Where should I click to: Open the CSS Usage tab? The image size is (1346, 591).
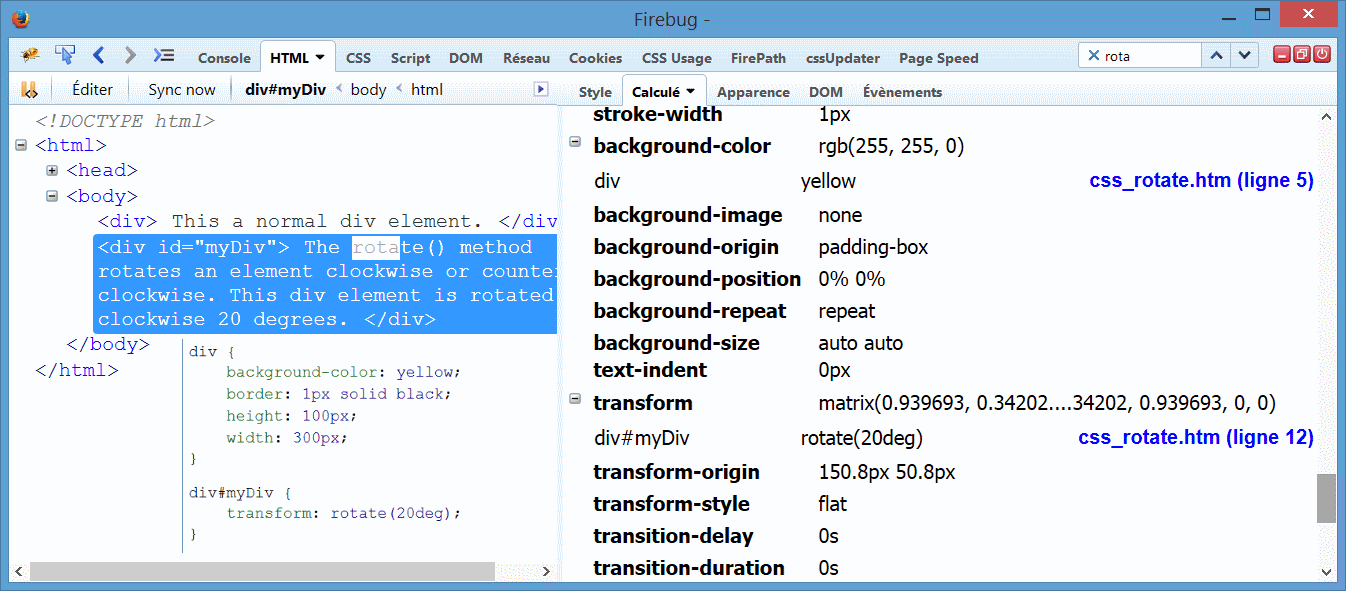[676, 58]
